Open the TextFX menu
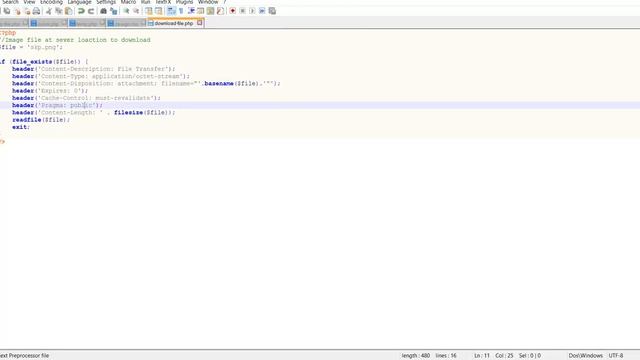 coord(163,2)
